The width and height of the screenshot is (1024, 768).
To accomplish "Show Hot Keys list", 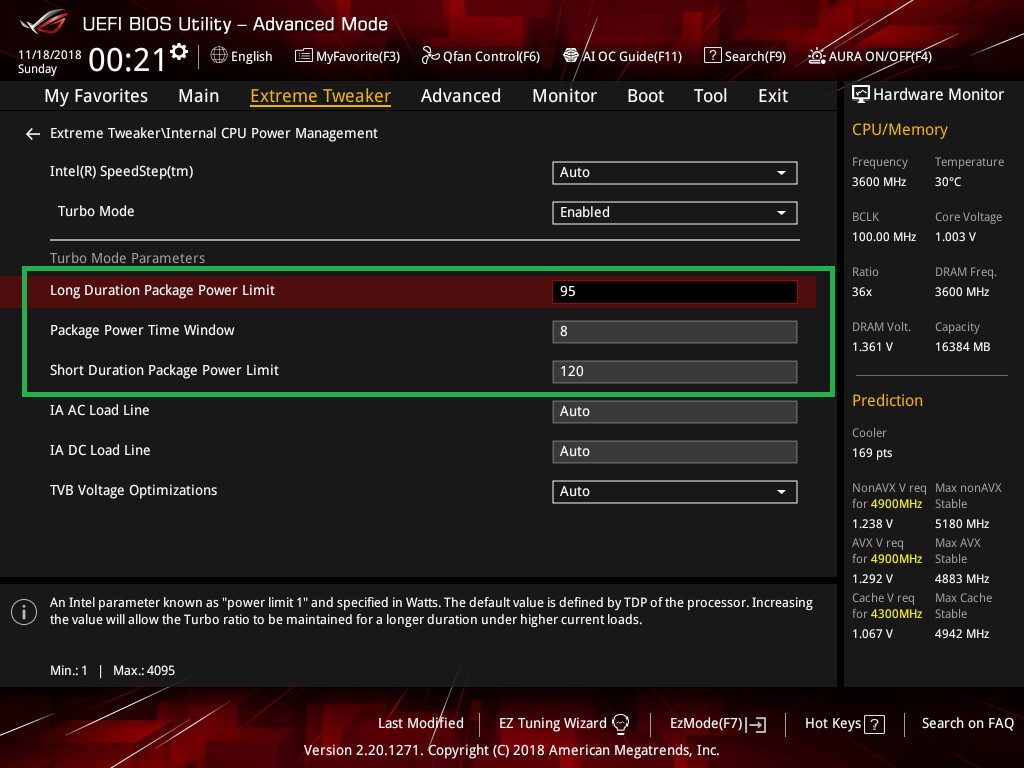I will coord(833,724).
